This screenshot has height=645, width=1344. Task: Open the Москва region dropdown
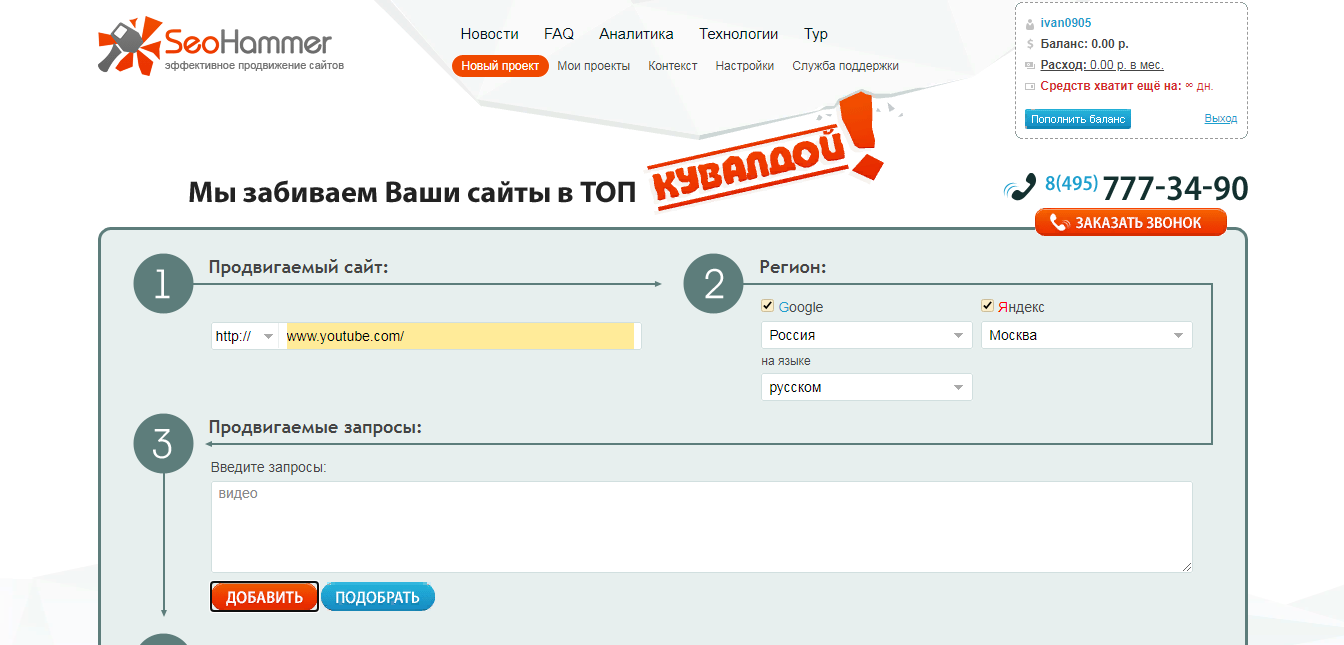point(1087,335)
